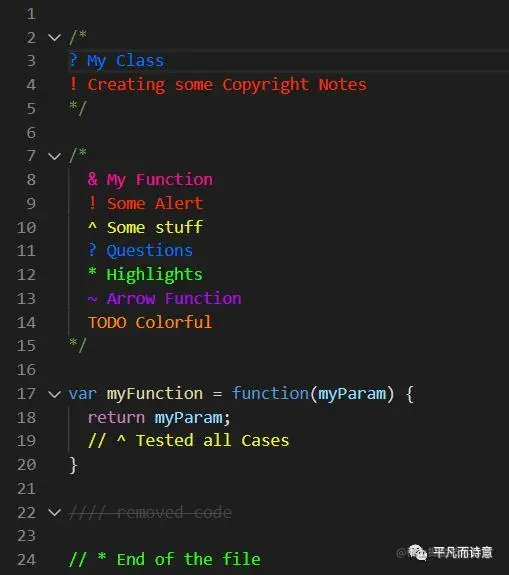Click the 'function' keyword on line 17
Image resolution: width=509 pixels, height=575 pixels.
click(270, 393)
